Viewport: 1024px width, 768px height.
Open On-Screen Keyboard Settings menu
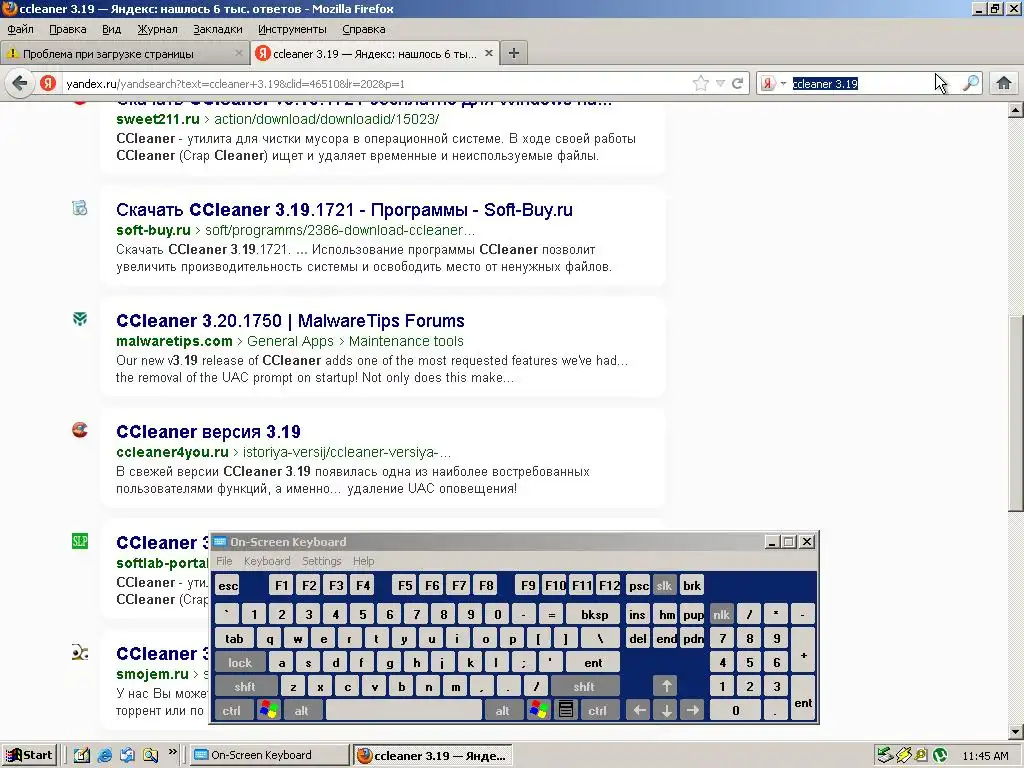(x=321, y=561)
